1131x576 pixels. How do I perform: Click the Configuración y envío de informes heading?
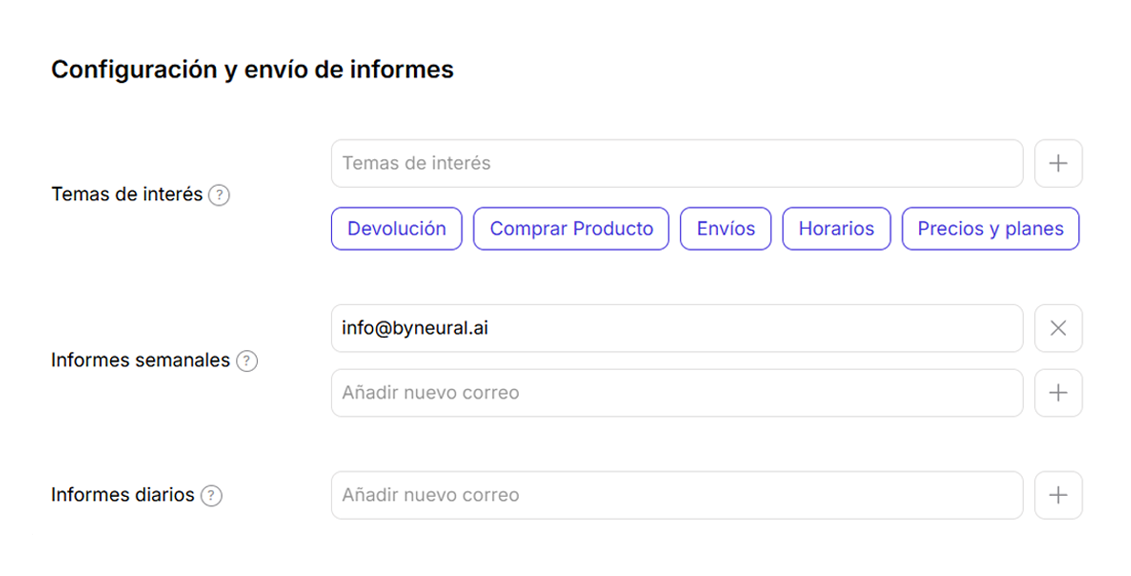coord(253,69)
